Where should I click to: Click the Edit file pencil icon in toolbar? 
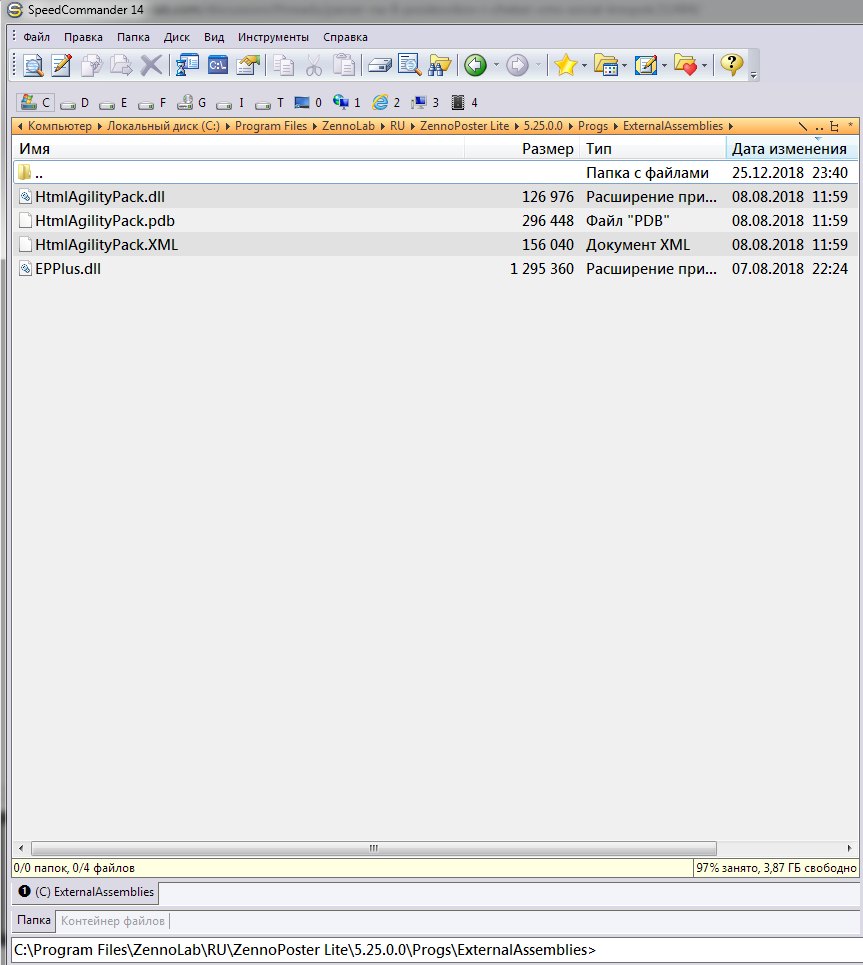[62, 65]
